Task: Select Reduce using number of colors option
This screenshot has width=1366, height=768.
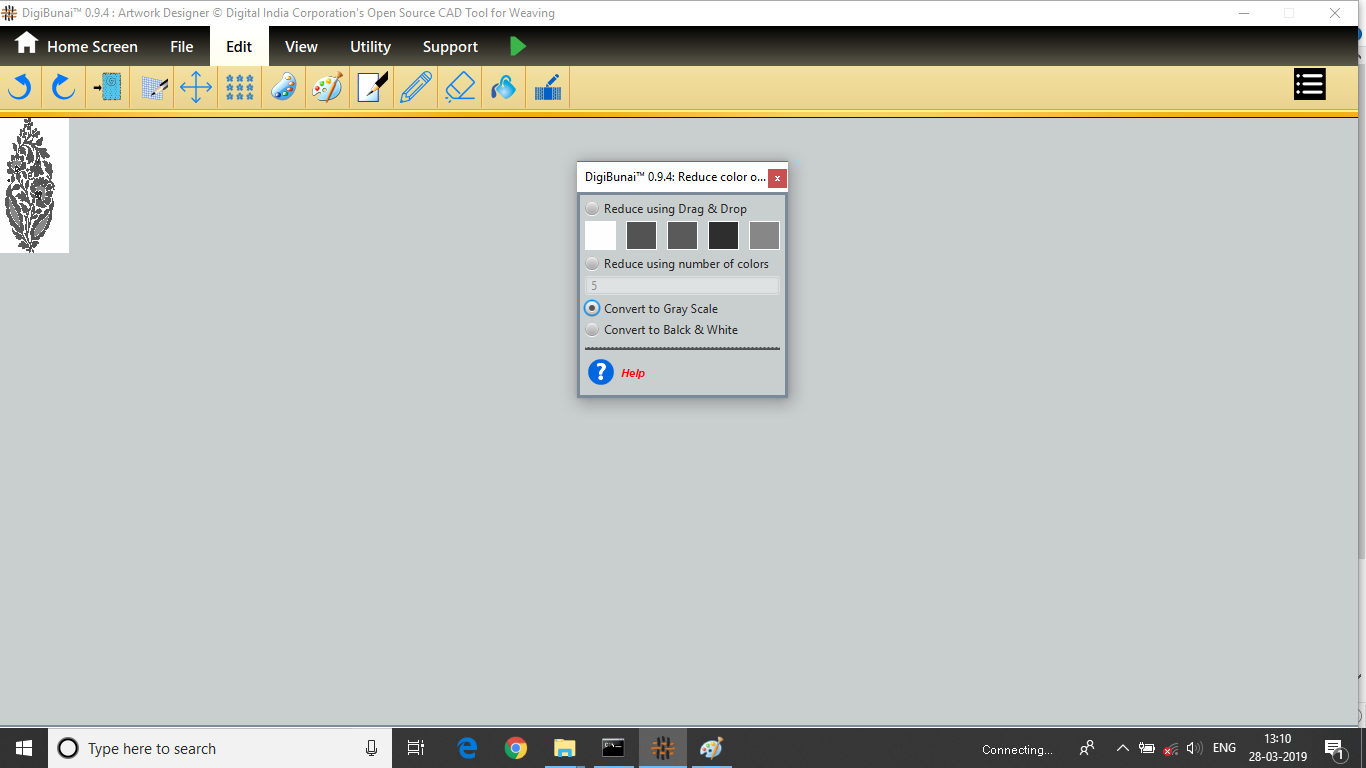Action: click(593, 264)
